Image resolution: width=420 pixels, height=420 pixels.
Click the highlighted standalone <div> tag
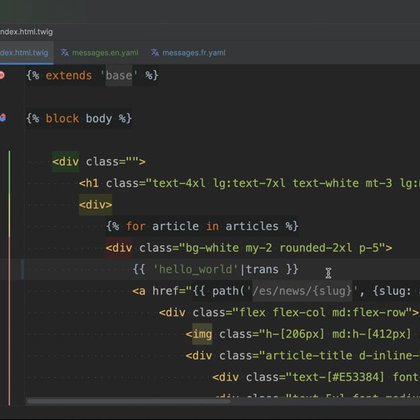click(95, 205)
